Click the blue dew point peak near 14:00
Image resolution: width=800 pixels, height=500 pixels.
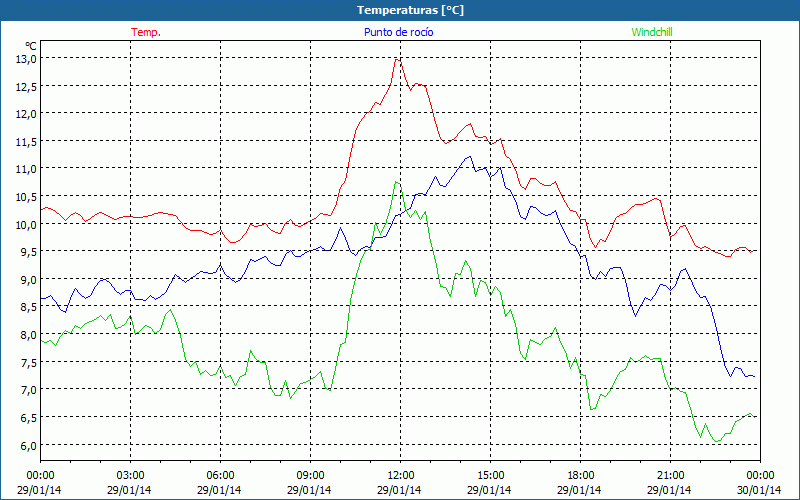[469, 157]
